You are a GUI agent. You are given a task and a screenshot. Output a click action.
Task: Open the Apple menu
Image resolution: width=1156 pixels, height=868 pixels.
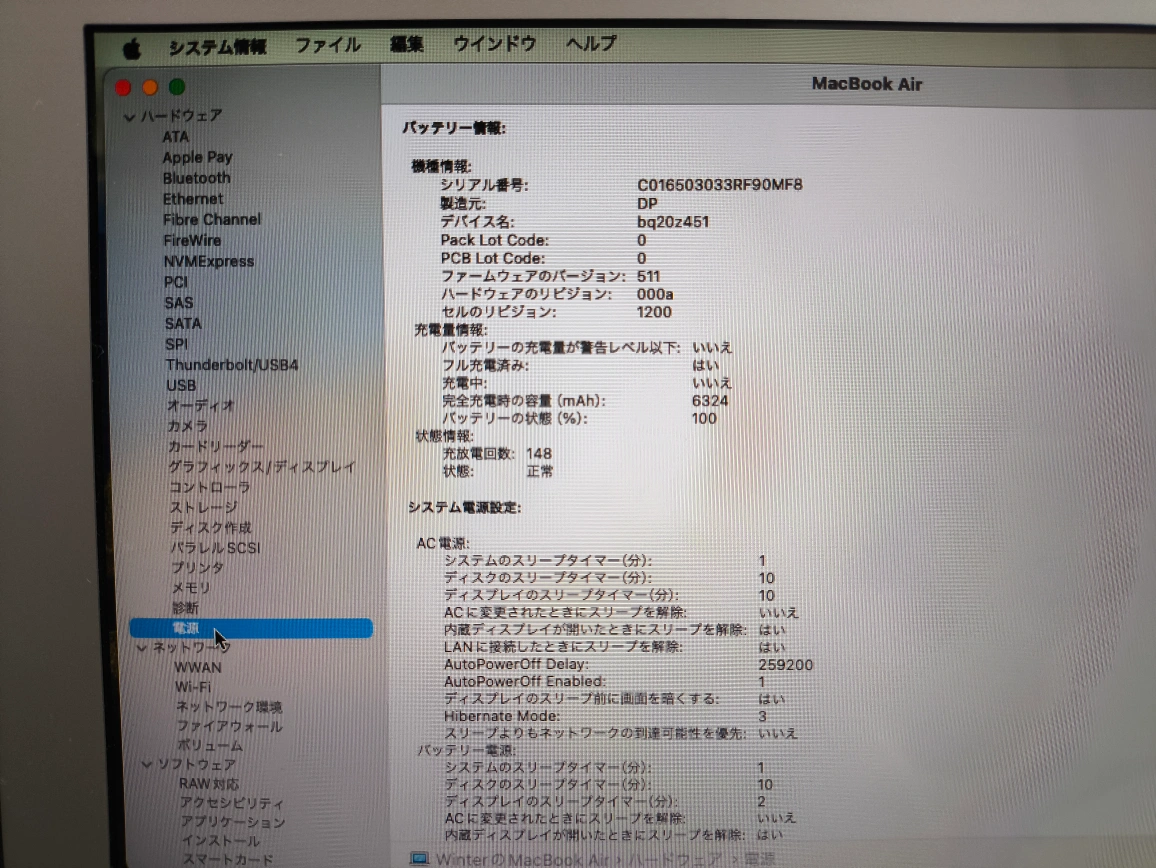(x=132, y=49)
